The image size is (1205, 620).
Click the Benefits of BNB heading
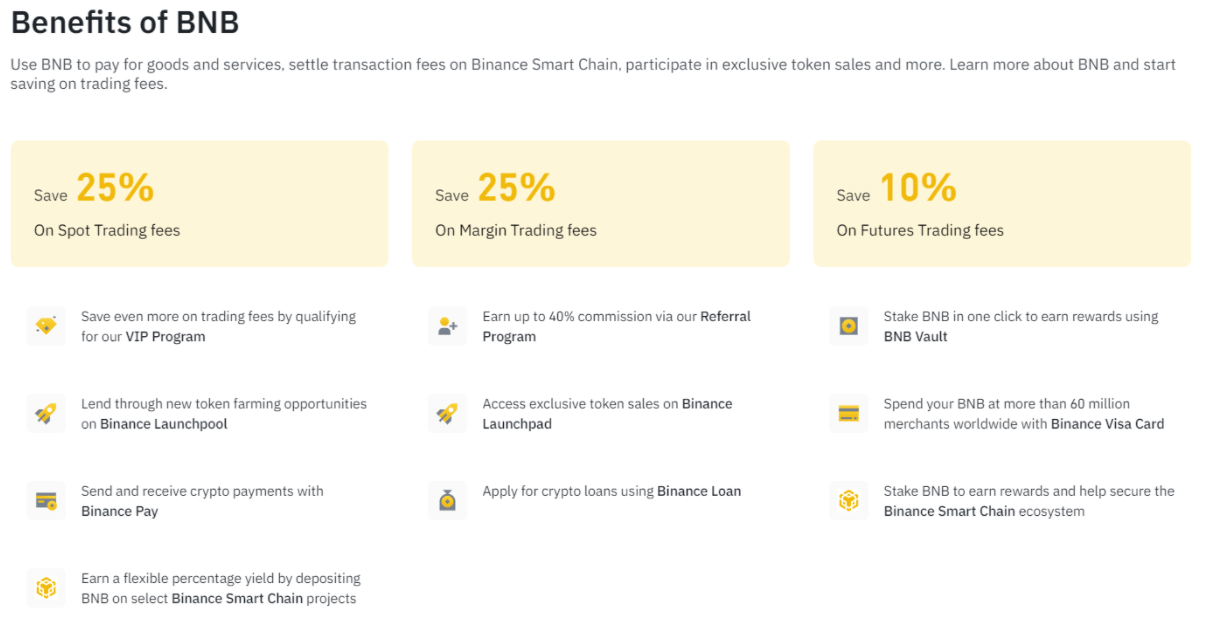pyautogui.click(x=125, y=23)
